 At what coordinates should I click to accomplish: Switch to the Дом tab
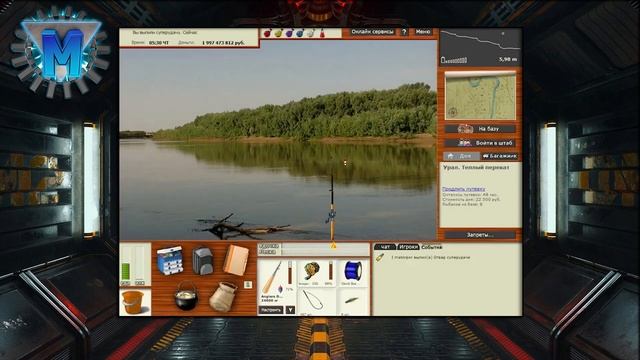pos(461,156)
